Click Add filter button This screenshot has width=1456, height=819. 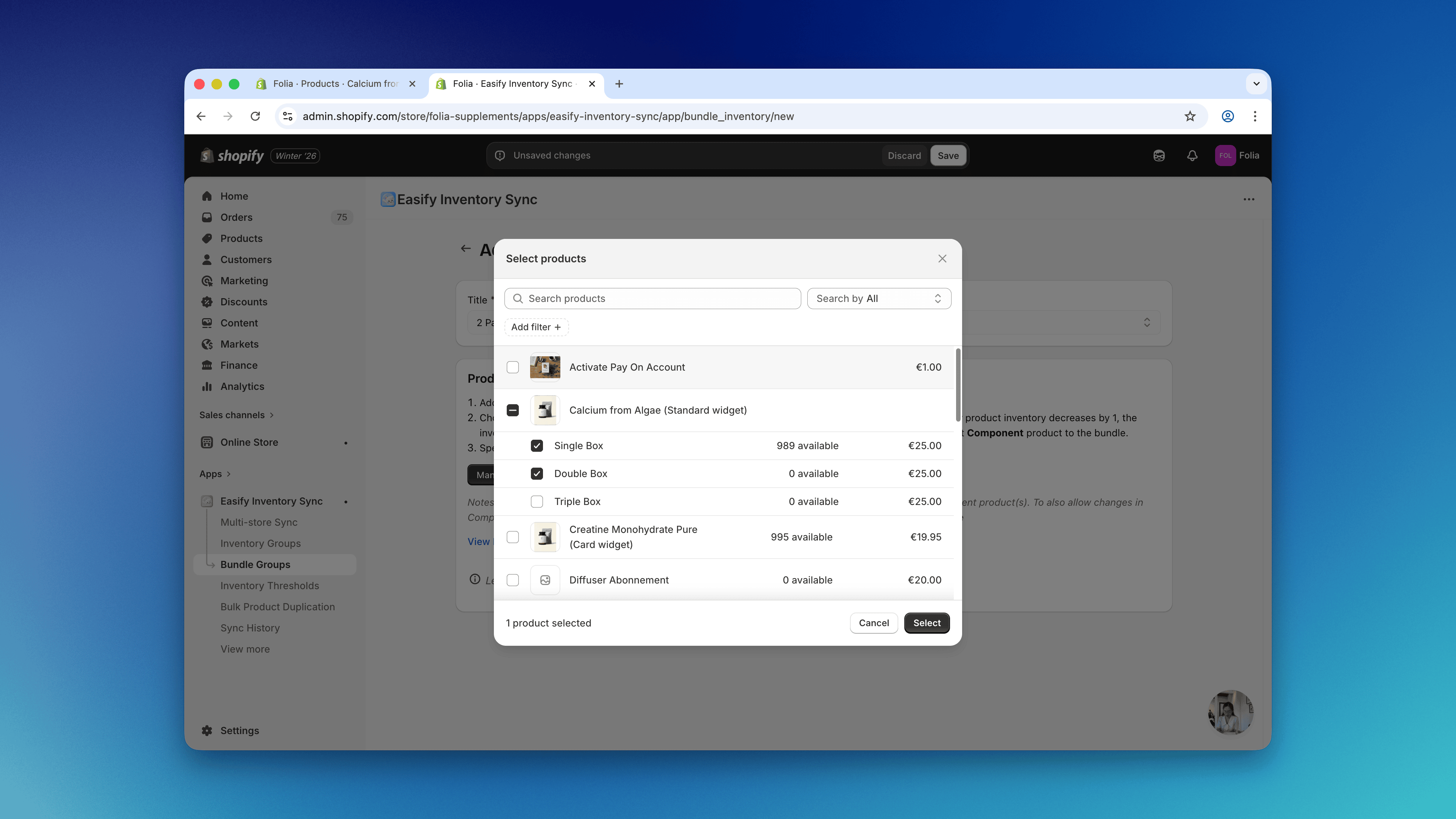[536, 327]
